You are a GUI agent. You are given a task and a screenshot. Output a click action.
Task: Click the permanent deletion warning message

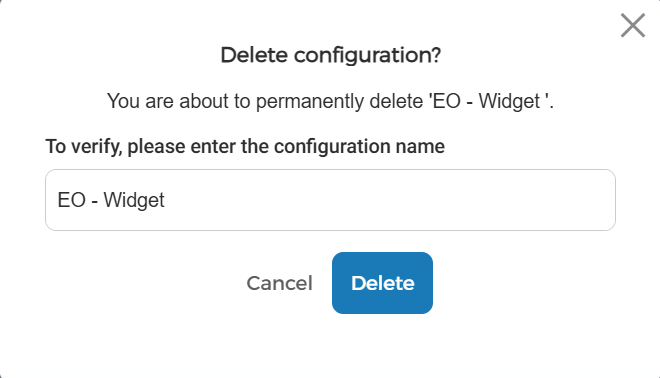point(330,101)
